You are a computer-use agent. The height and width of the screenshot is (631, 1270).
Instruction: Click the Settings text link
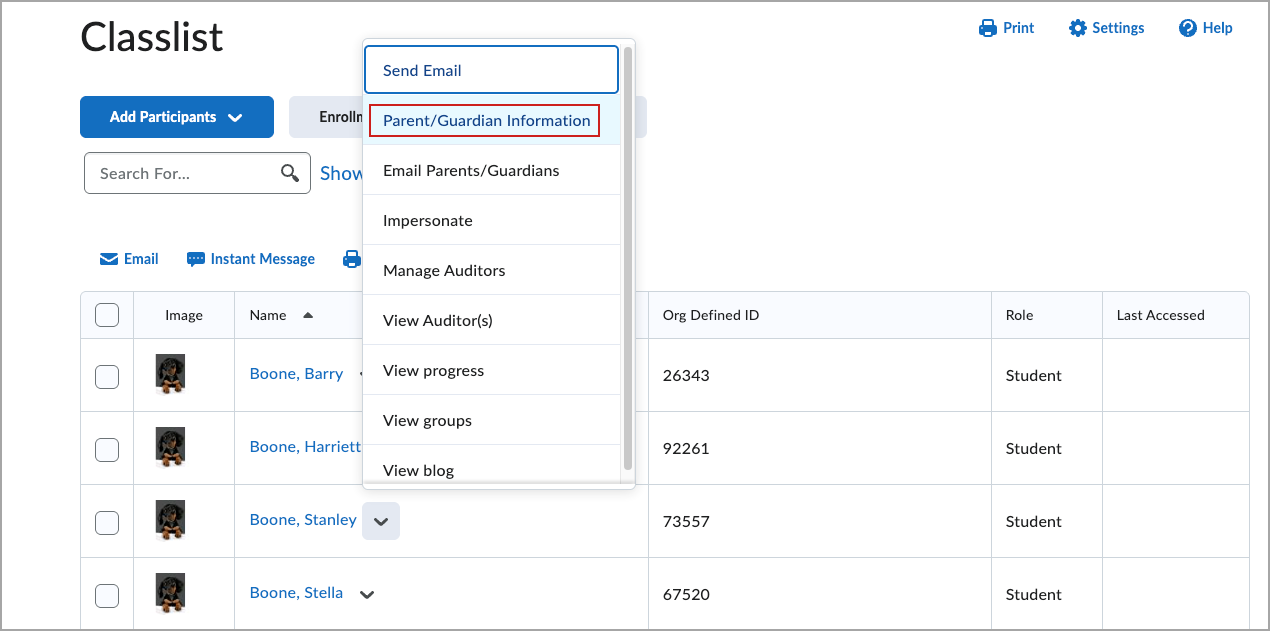tap(1118, 28)
